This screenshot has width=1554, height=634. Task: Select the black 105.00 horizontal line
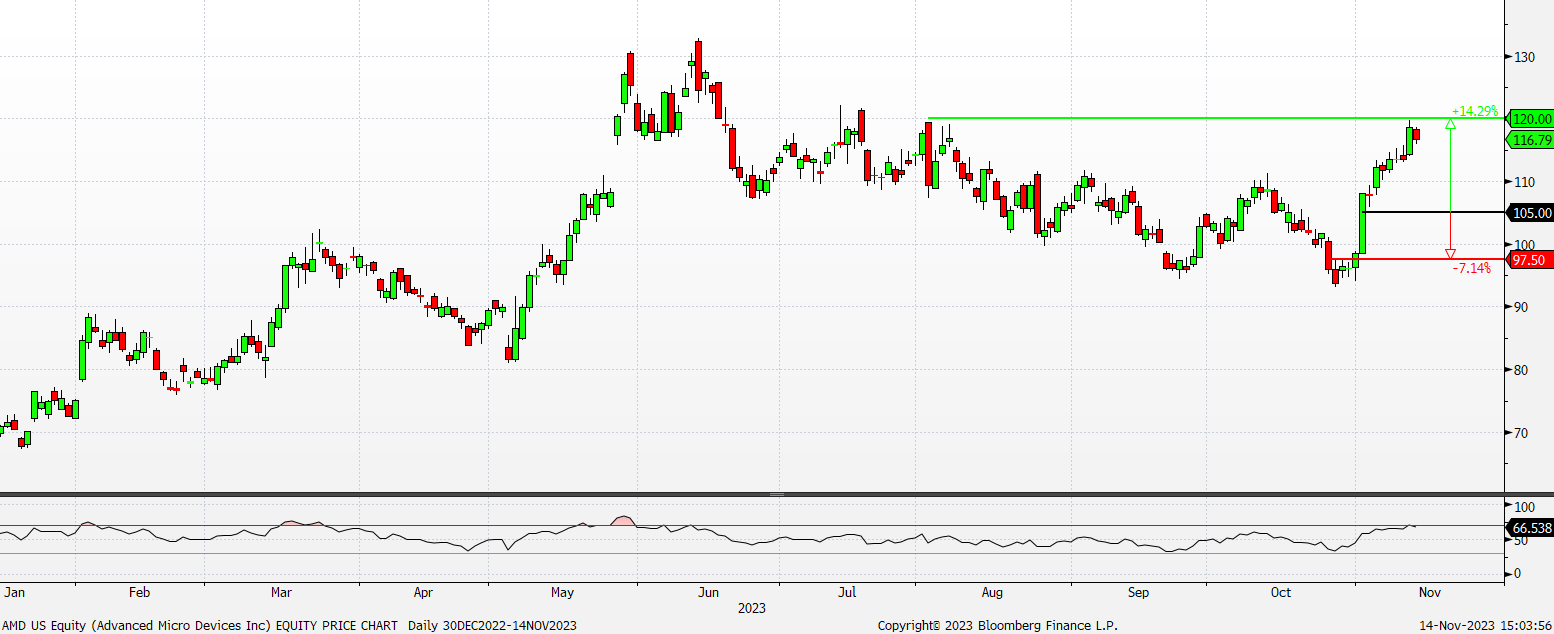point(1435,212)
